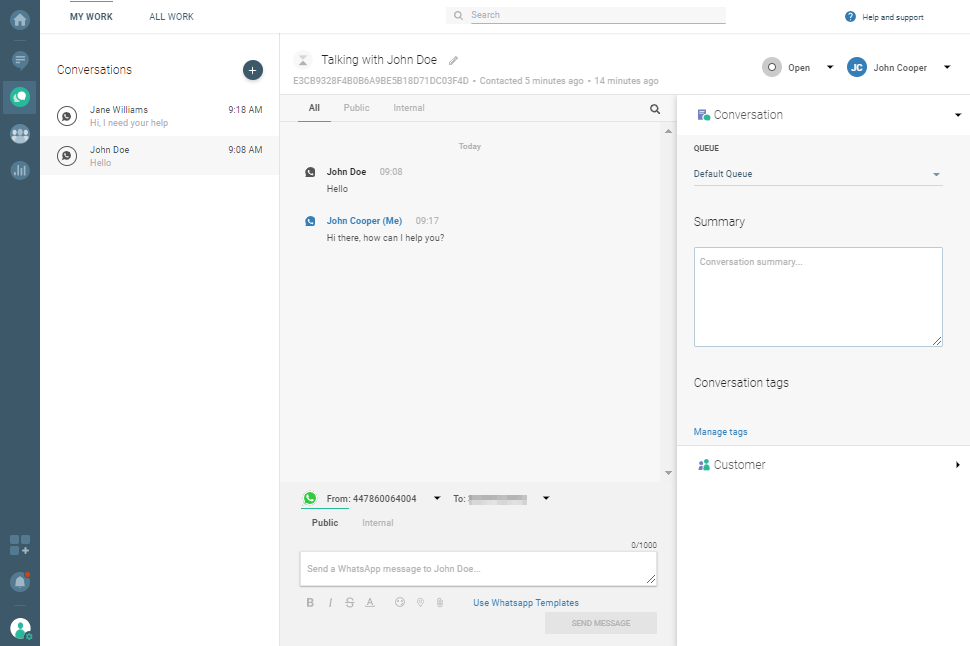Viewport: 970px width, 646px height.
Task: Open the notifications bell icon
Action: pos(20,581)
